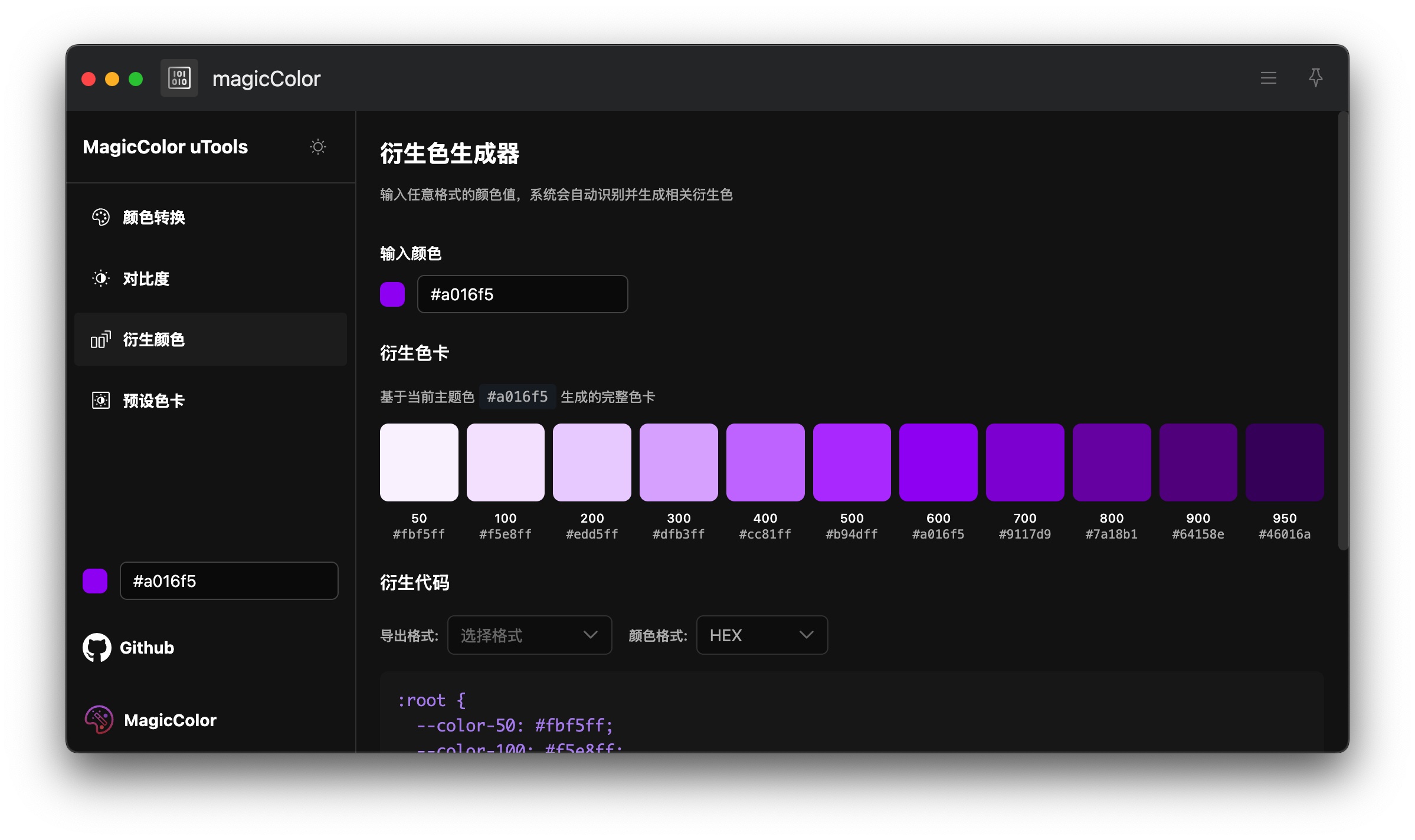Click the input color hex field in main panel
The image size is (1415, 840).
point(522,294)
